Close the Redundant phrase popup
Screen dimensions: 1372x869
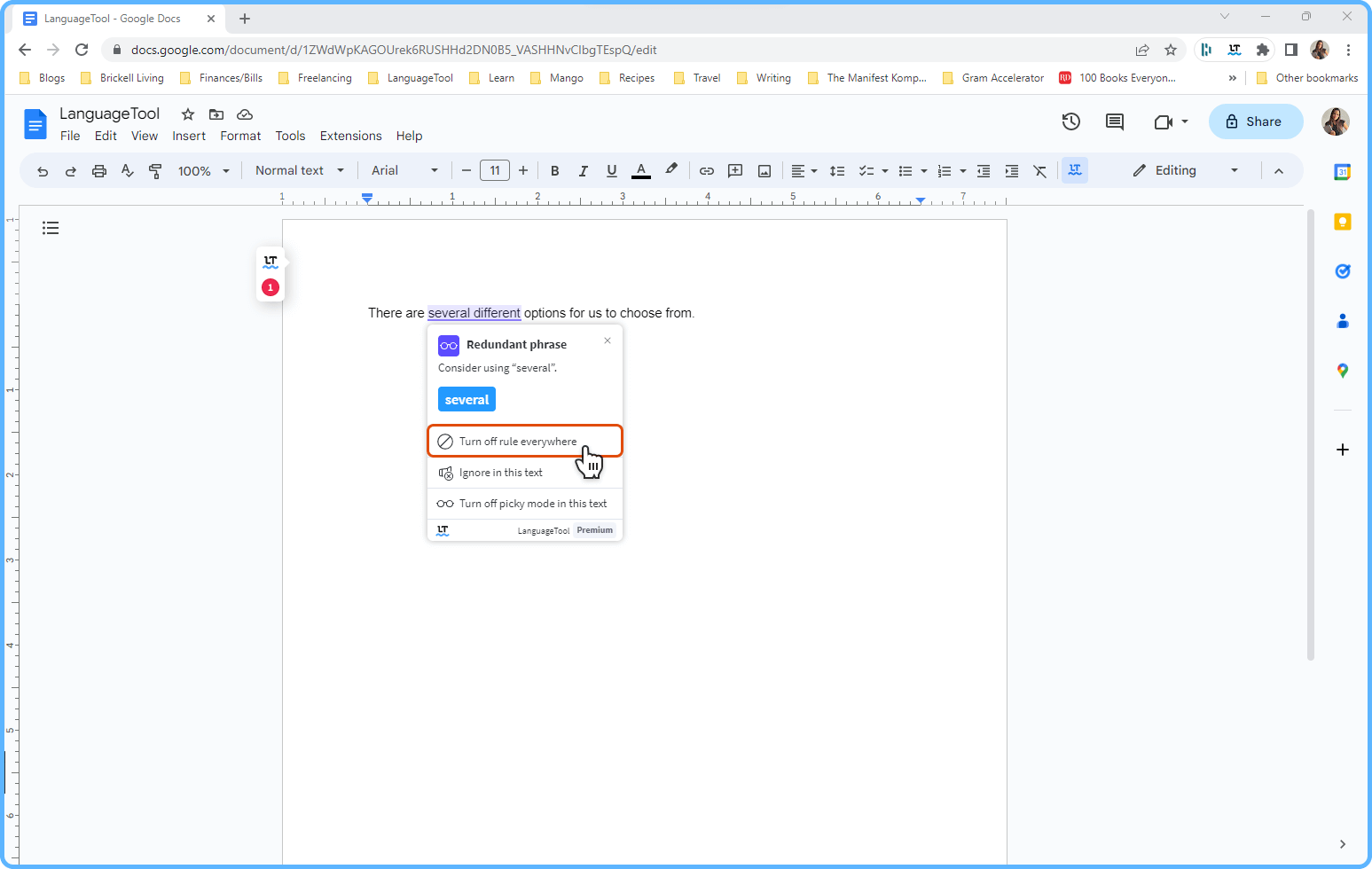click(x=608, y=341)
